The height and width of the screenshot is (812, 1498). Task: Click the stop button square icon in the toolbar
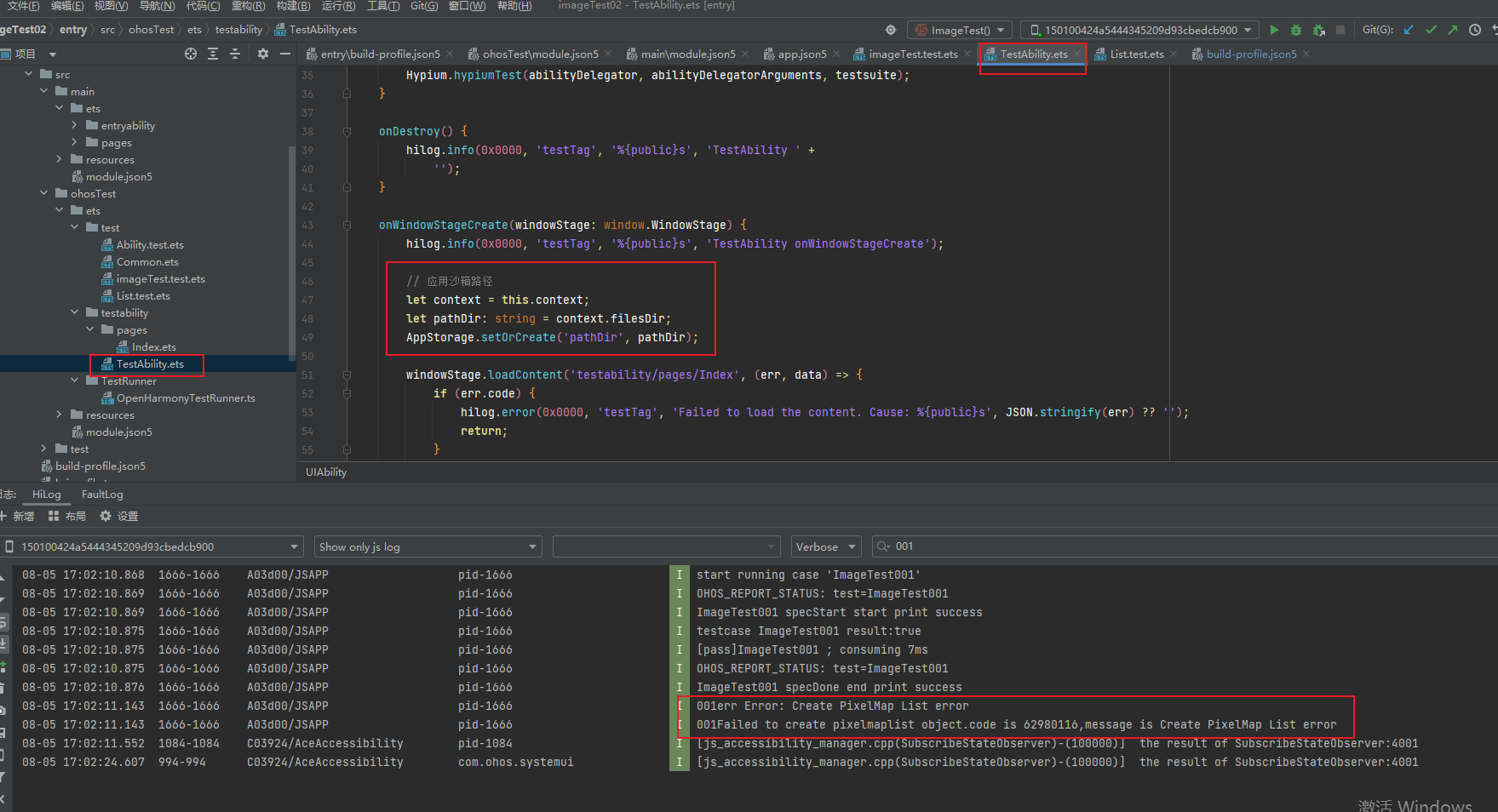[1340, 30]
